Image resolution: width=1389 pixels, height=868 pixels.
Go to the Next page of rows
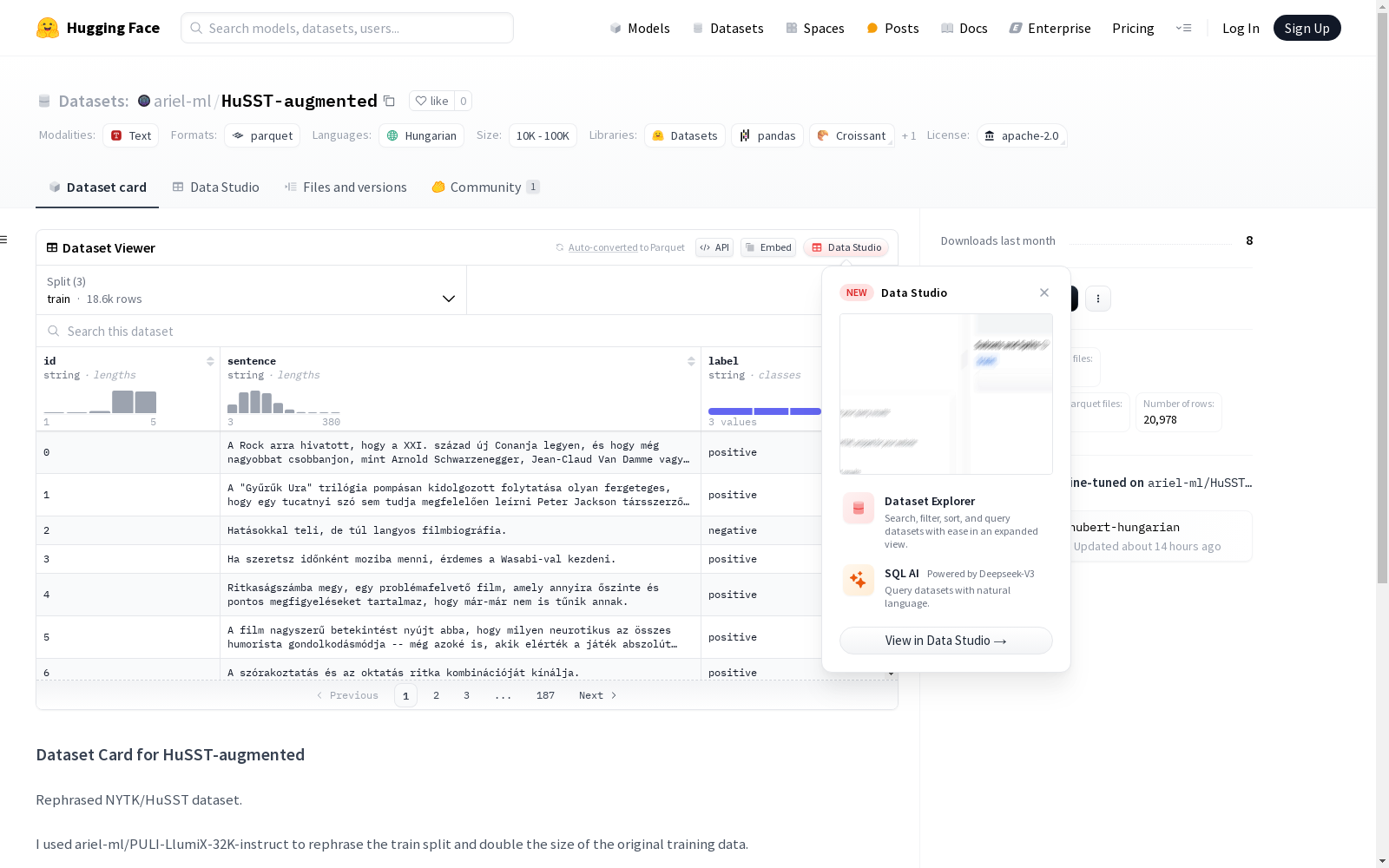click(x=598, y=695)
